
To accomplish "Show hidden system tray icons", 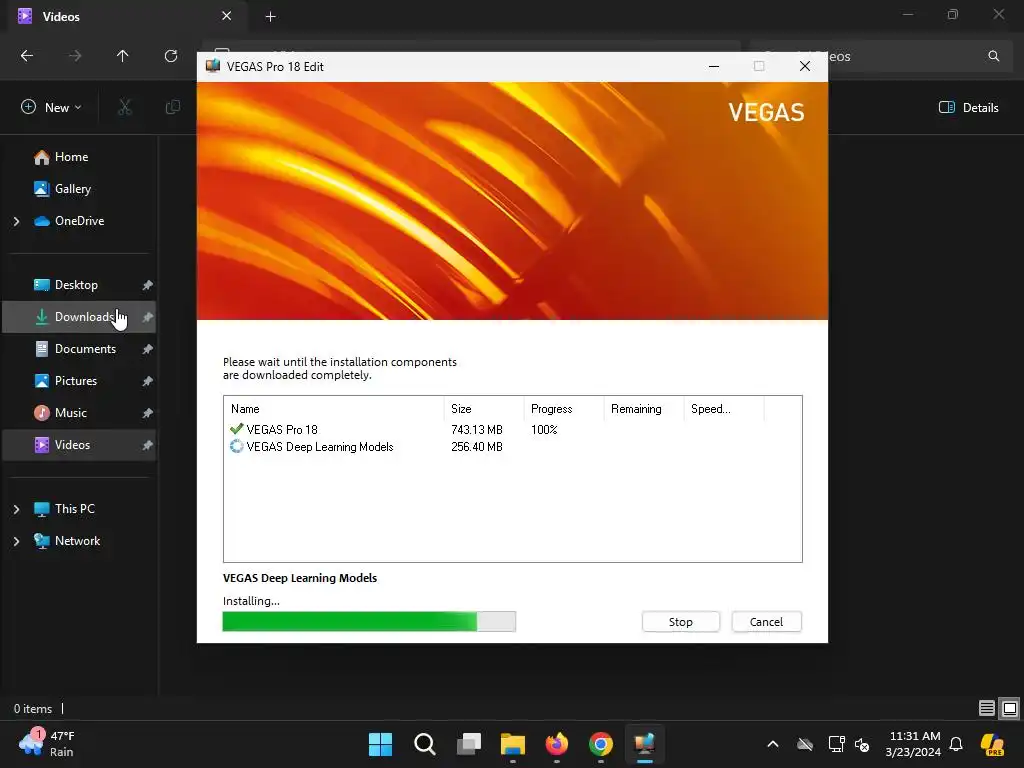I will pos(773,744).
